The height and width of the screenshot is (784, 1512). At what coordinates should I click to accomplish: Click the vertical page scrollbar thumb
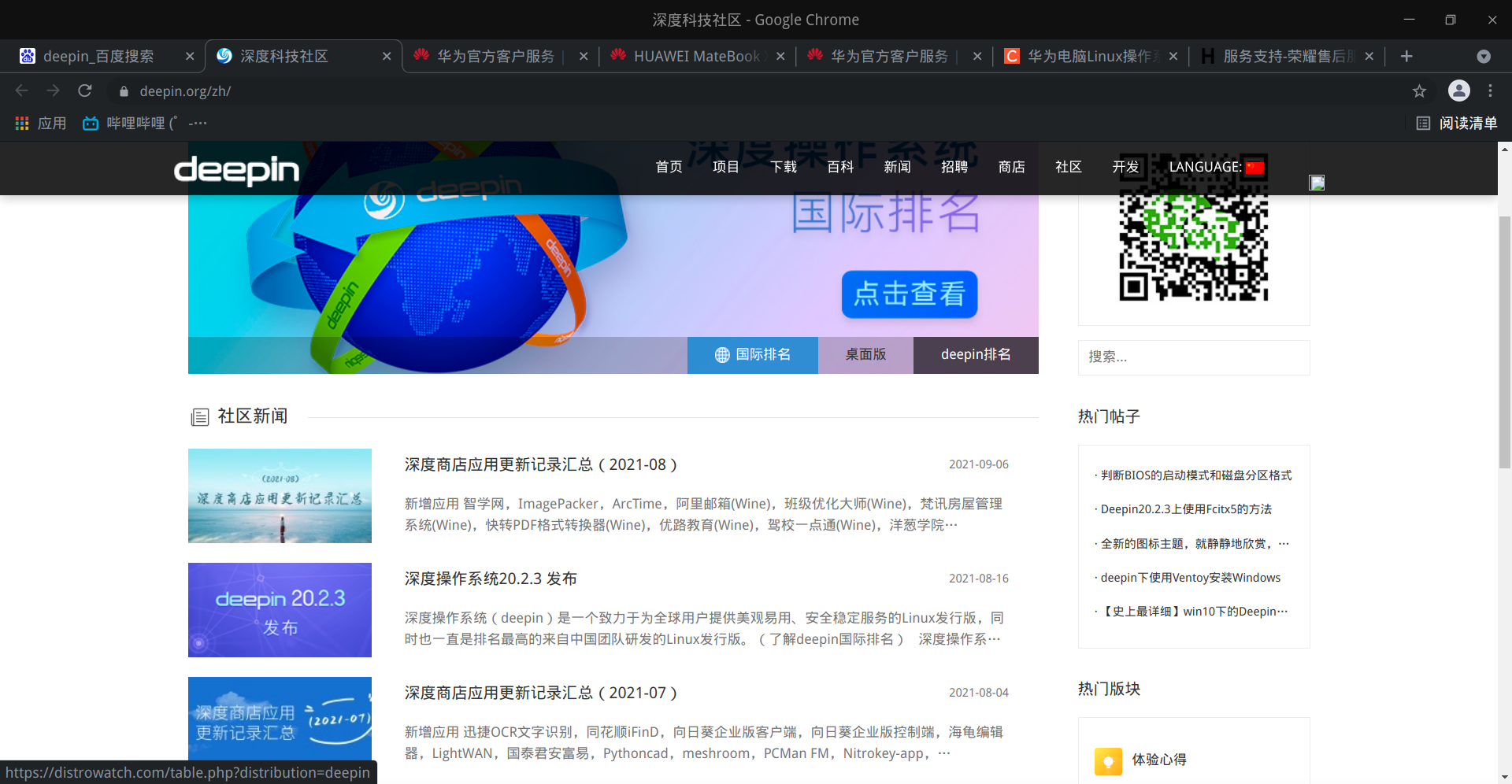(1505, 342)
